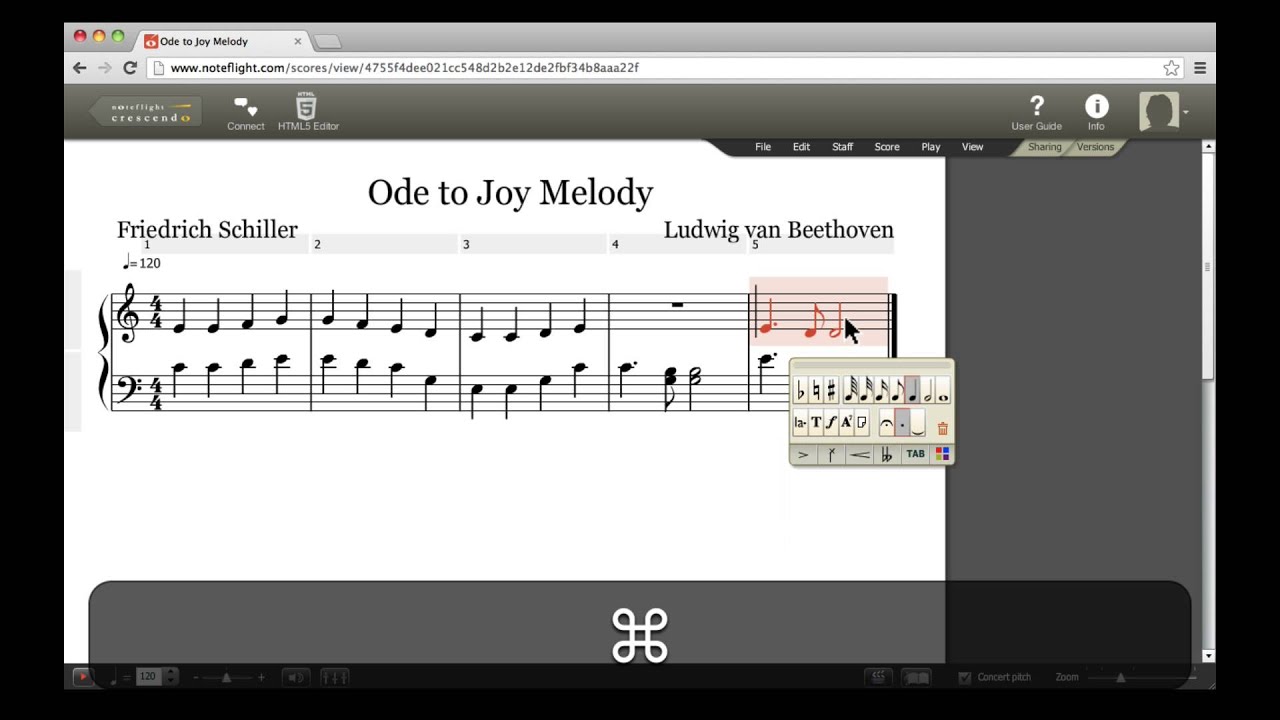Open the color squares palette tab
The image size is (1280, 720).
942,454
